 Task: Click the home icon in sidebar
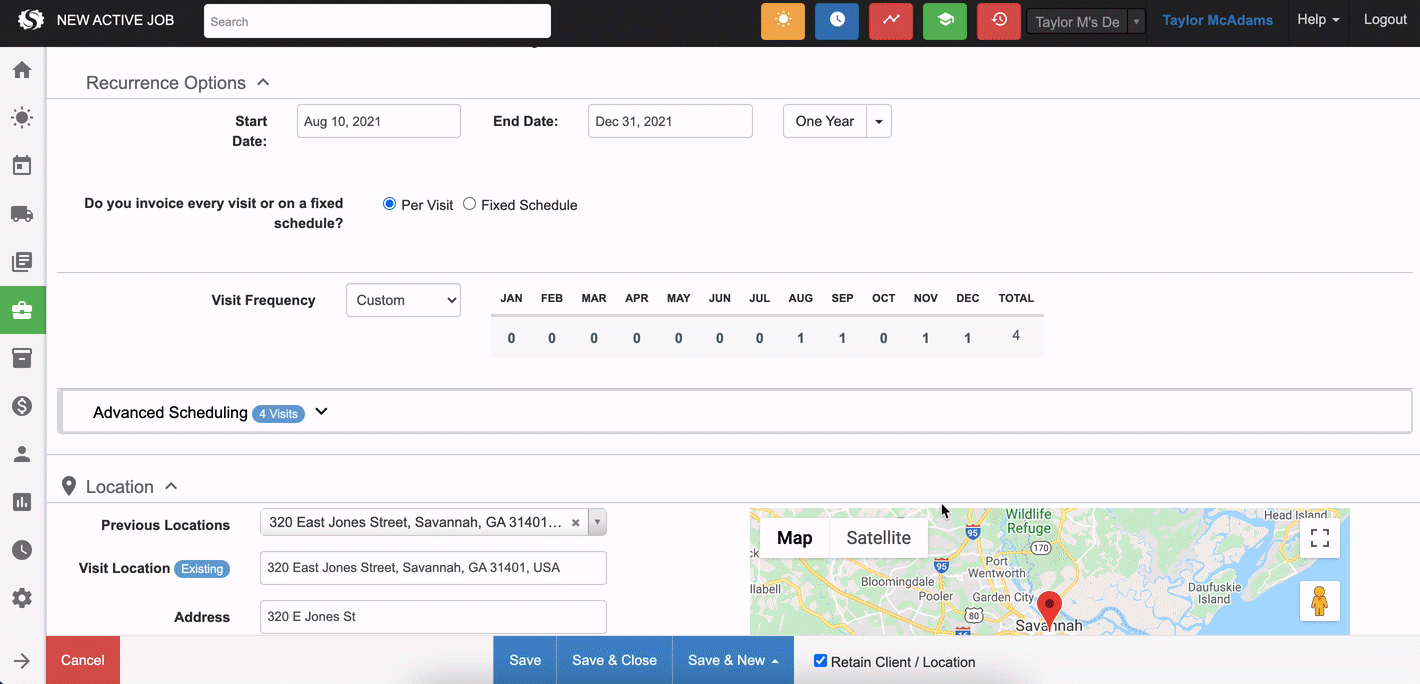22,70
